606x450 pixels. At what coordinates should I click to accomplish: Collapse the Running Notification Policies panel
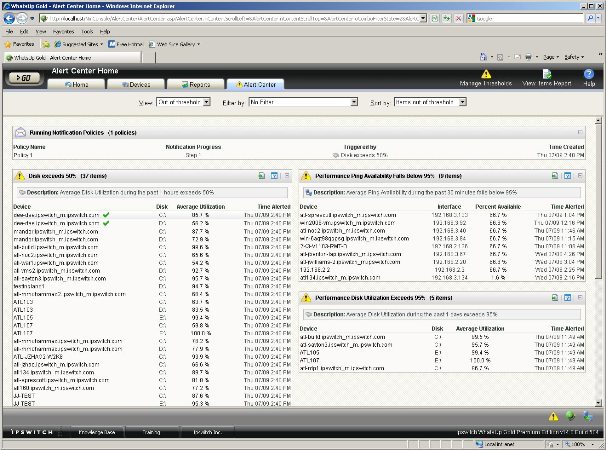pos(580,132)
